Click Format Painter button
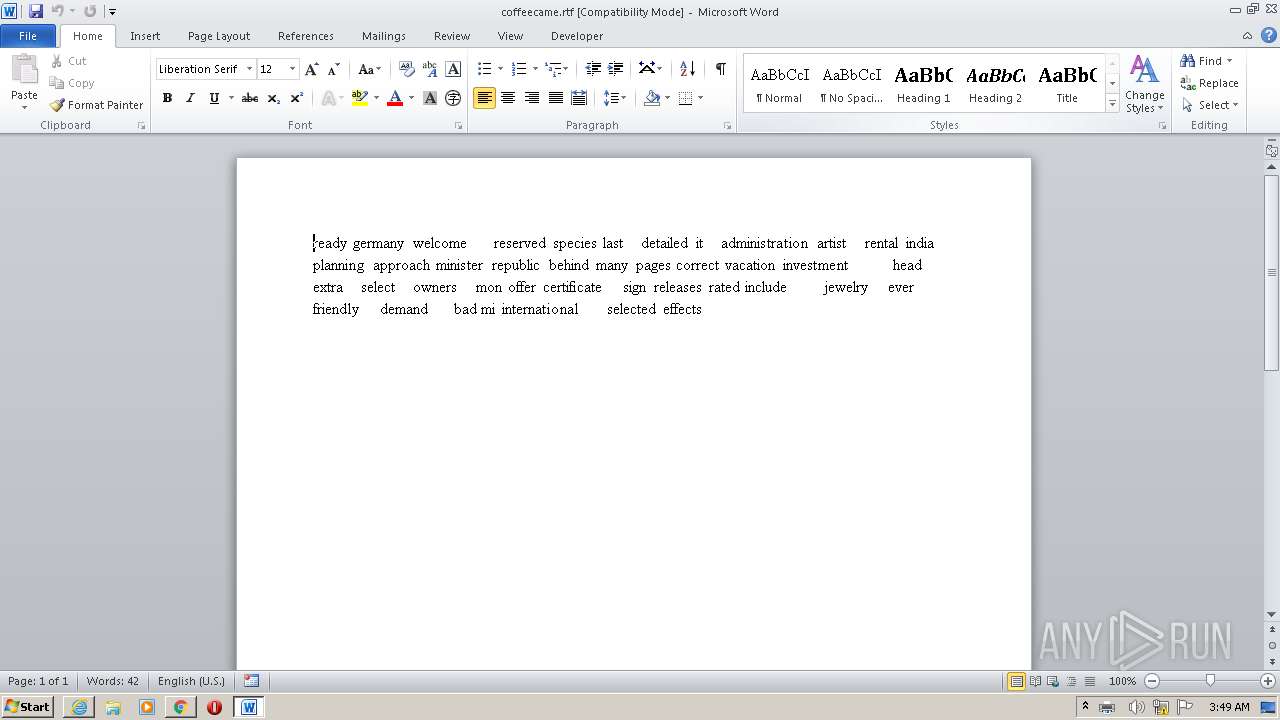This screenshot has height=720, width=1280. click(96, 105)
